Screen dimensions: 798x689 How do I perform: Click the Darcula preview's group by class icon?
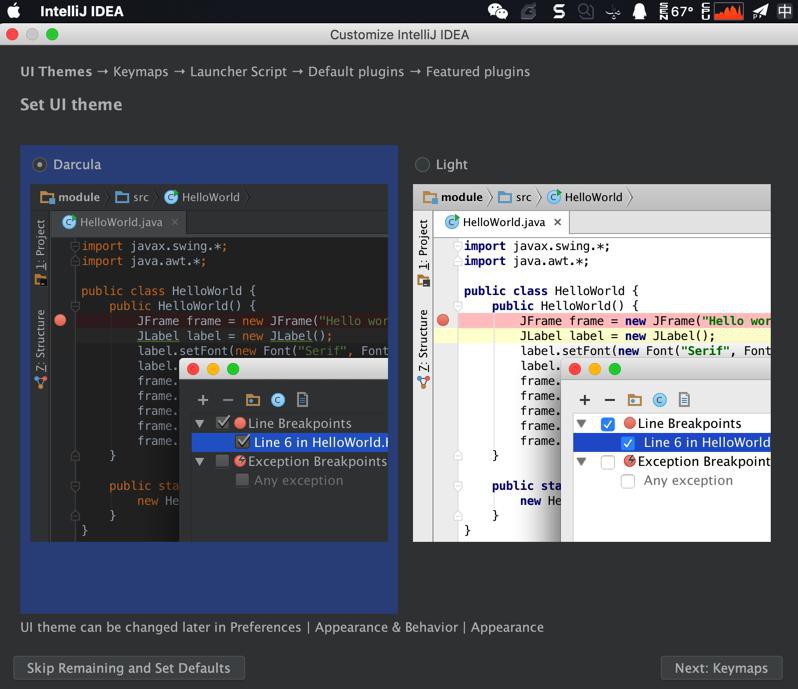tap(278, 400)
